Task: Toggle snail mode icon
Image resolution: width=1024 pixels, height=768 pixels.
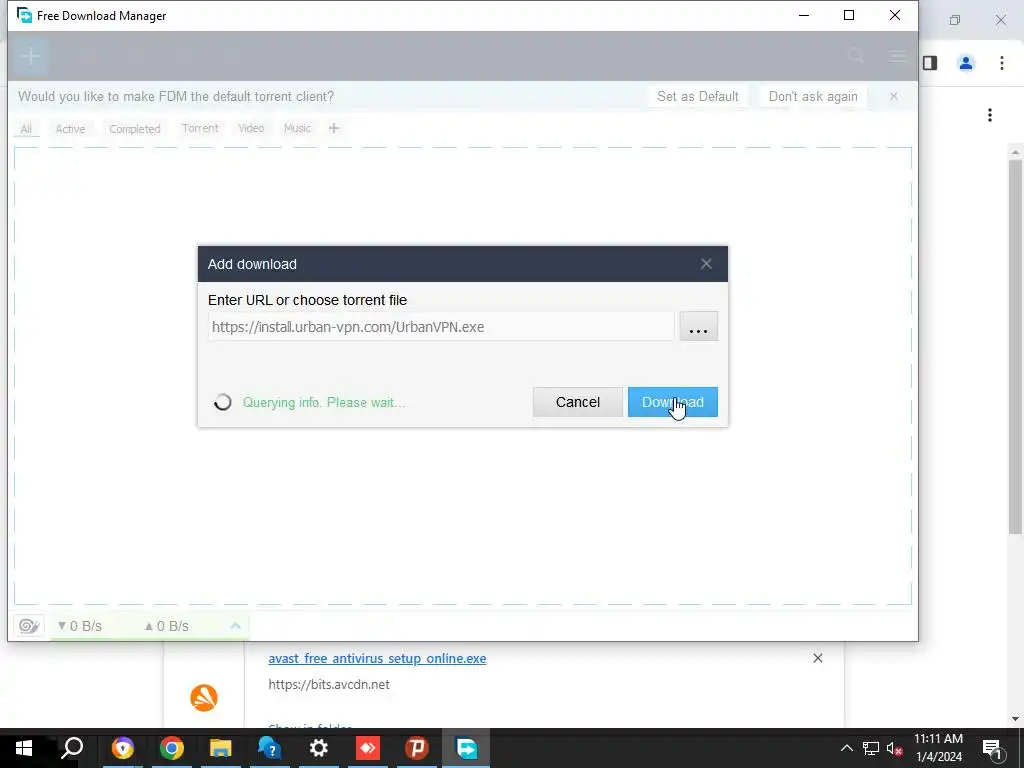Action: [29, 626]
